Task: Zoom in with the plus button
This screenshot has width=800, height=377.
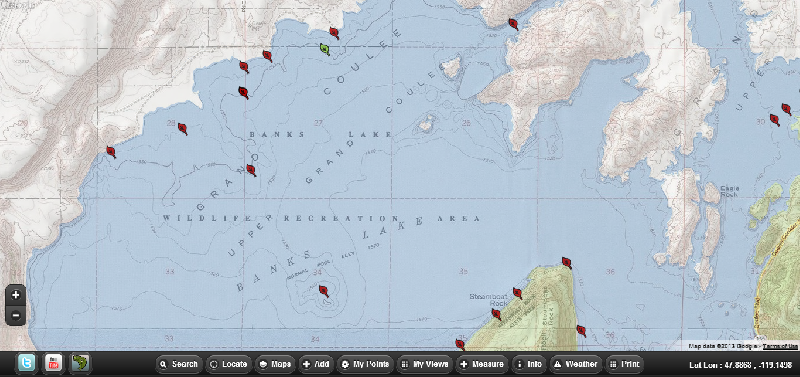Action: point(15,295)
